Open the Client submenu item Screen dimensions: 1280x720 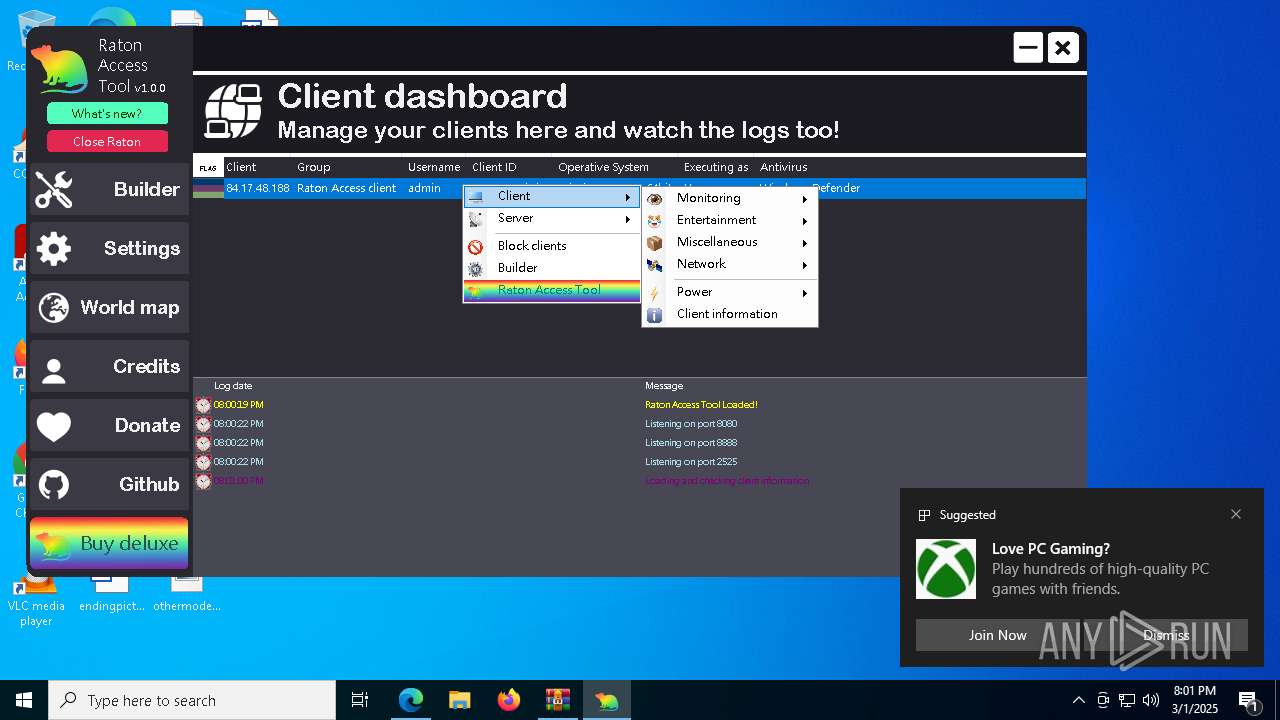[552, 196]
